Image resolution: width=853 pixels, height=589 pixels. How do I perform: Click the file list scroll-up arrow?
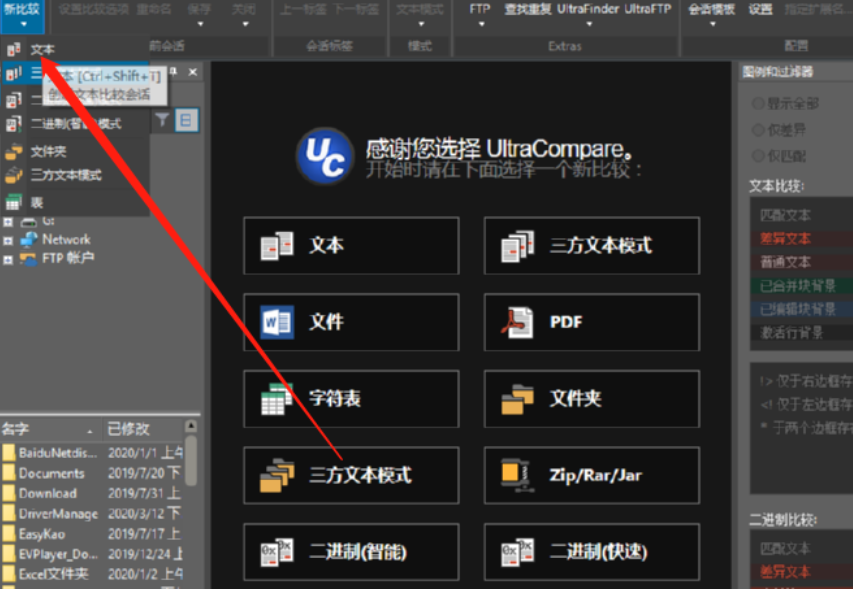tap(191, 426)
